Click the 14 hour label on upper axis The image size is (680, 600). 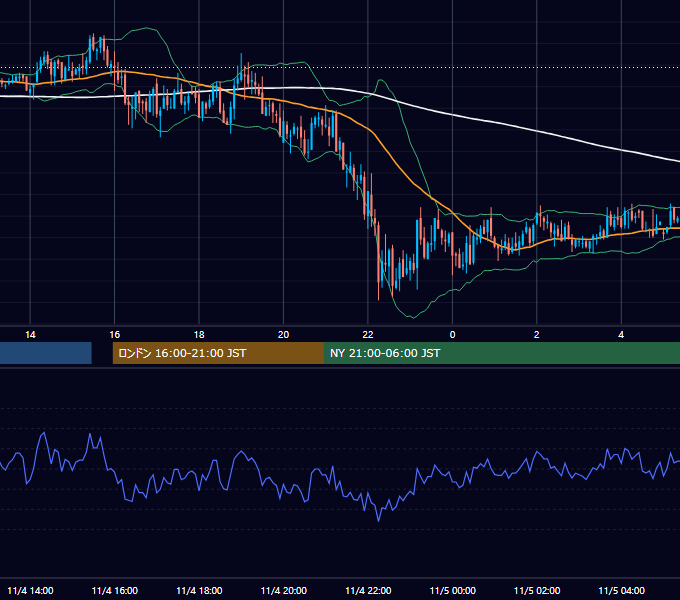coord(30,335)
